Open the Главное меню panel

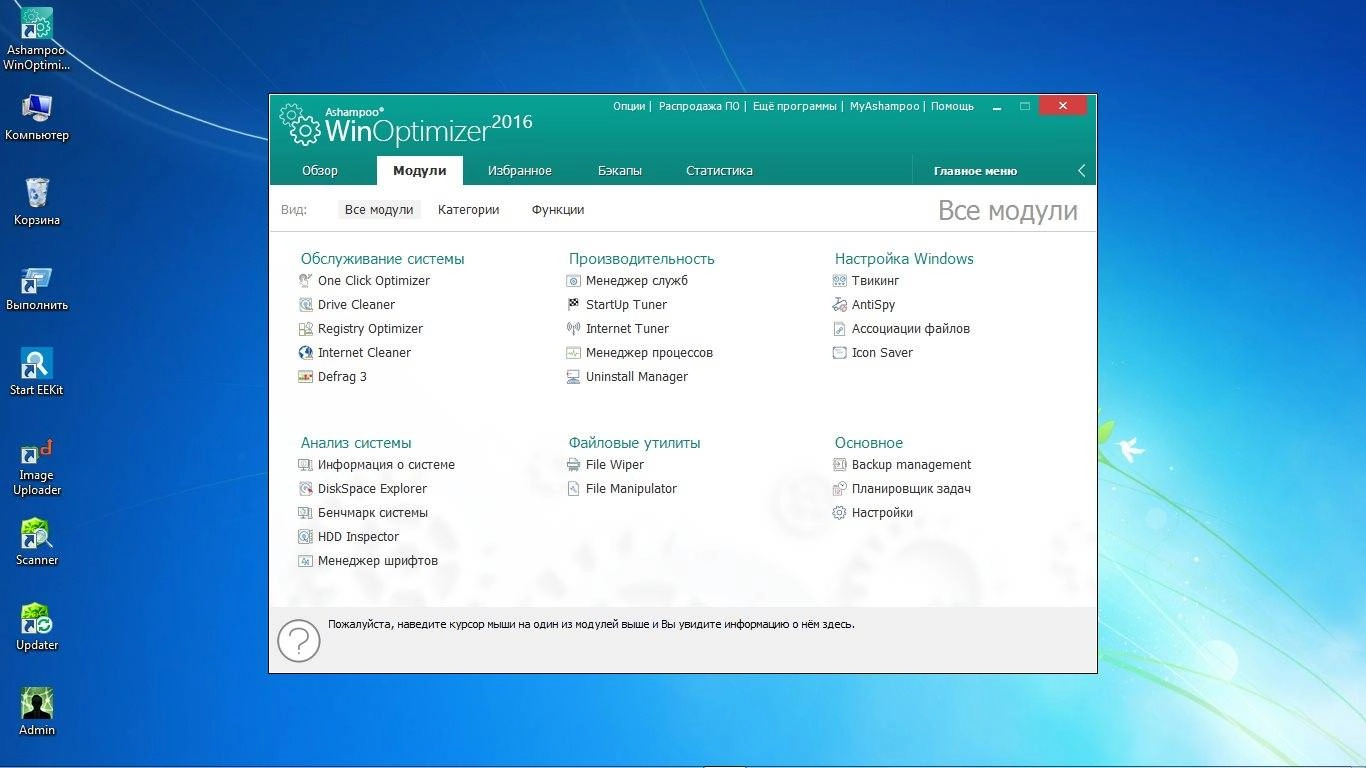click(x=975, y=171)
